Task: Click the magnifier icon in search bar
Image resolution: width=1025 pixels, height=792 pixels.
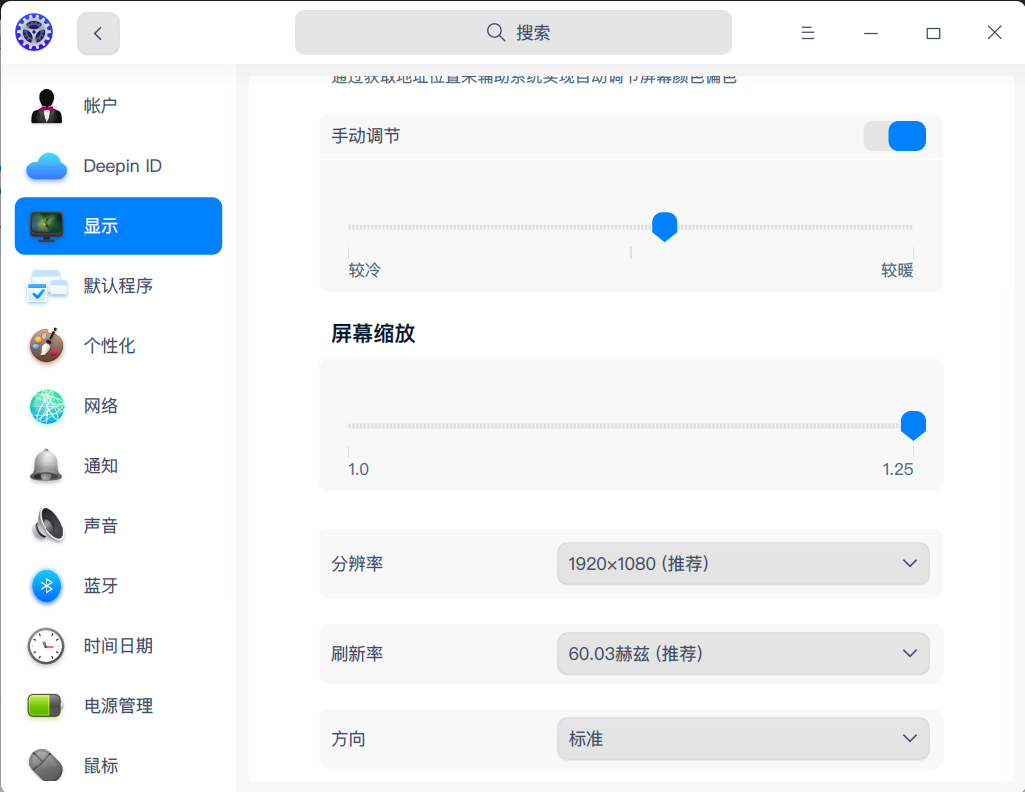Action: pyautogui.click(x=496, y=32)
